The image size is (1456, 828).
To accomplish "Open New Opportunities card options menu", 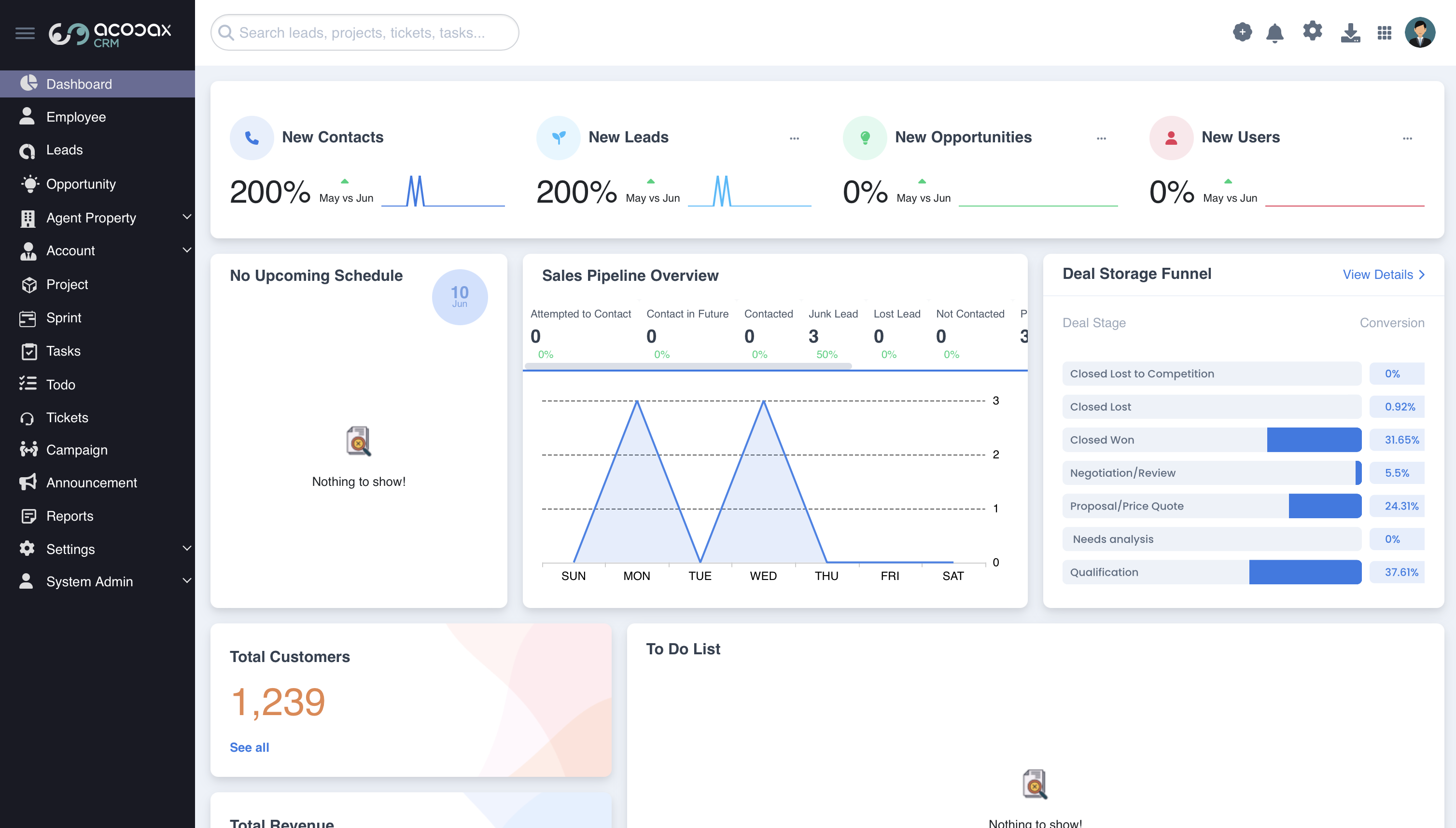I will pos(1101,138).
